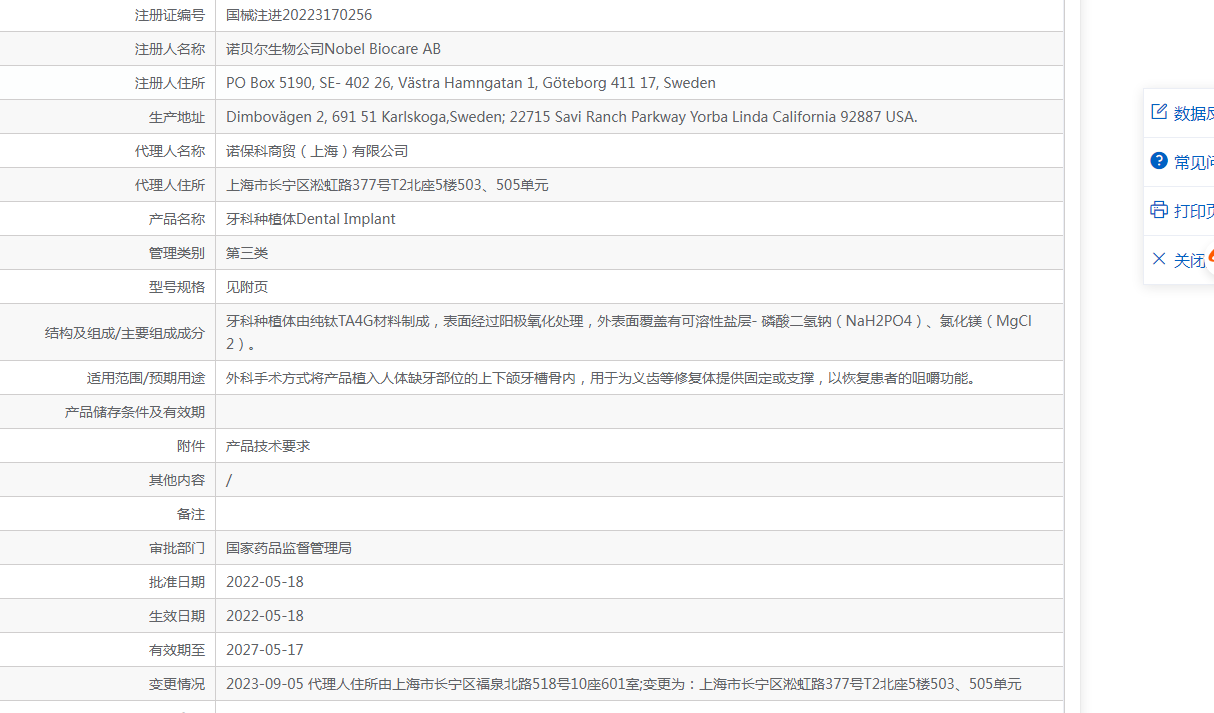
Task: Select the intended use text starting 外科手术方式
Action: [x=601, y=378]
